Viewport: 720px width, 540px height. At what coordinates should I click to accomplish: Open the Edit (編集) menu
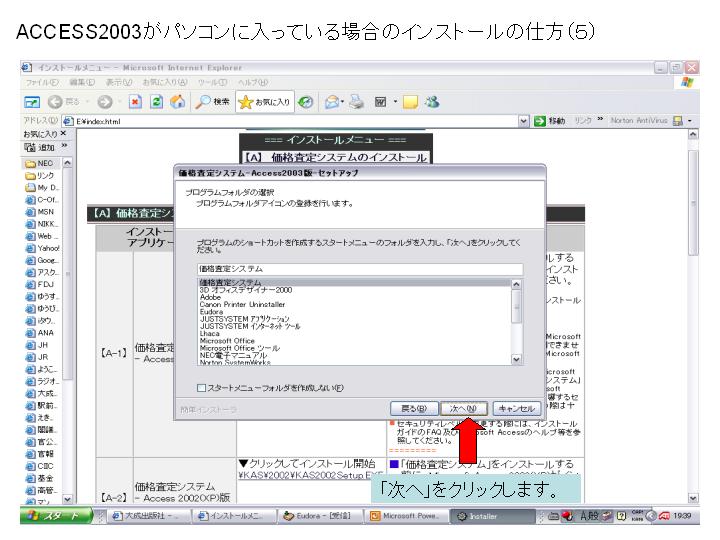click(82, 83)
